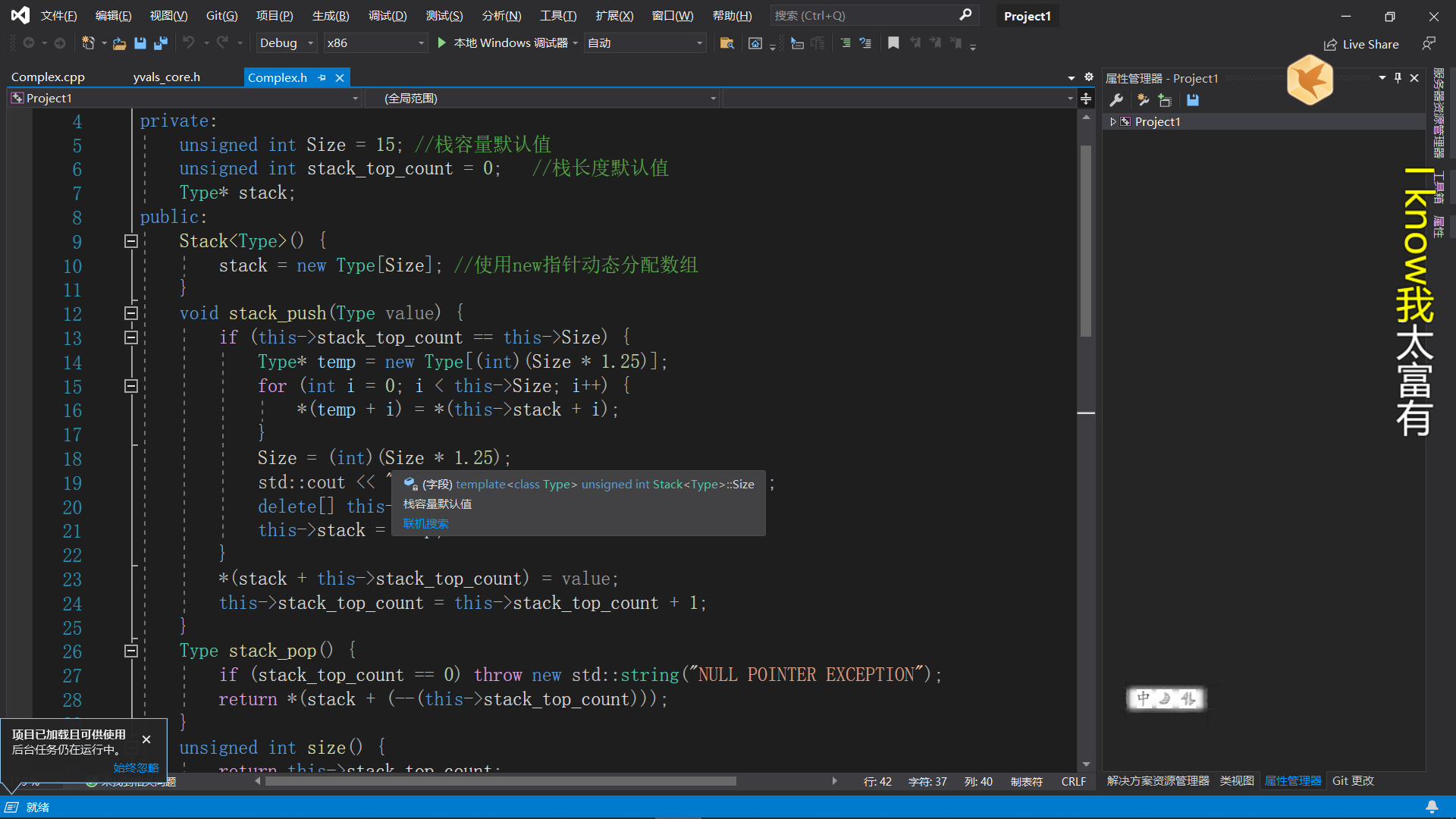
Task: Open the 编辑(E) menu
Action: coord(113,15)
